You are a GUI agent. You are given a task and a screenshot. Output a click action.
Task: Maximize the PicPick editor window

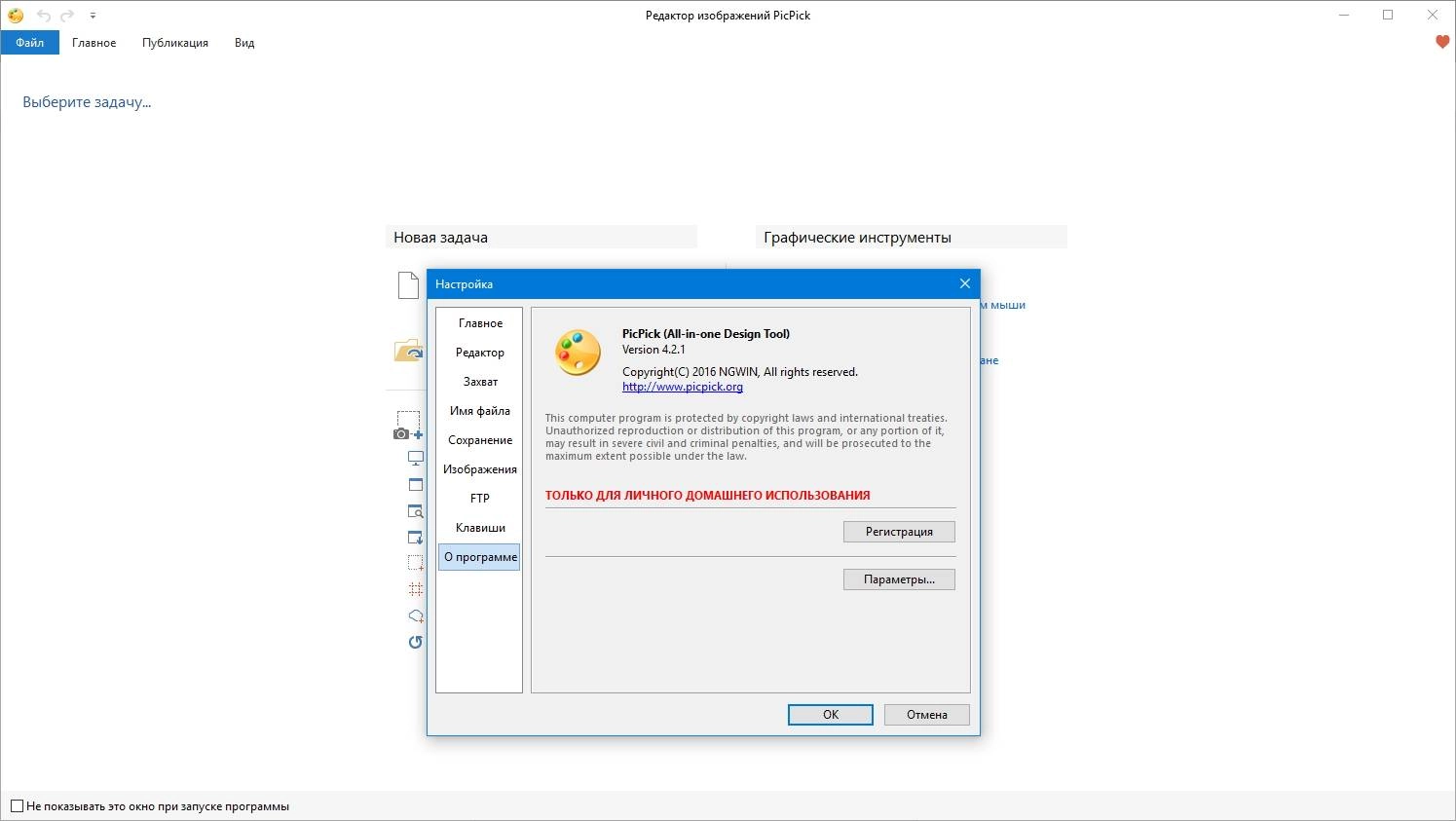click(x=1388, y=15)
